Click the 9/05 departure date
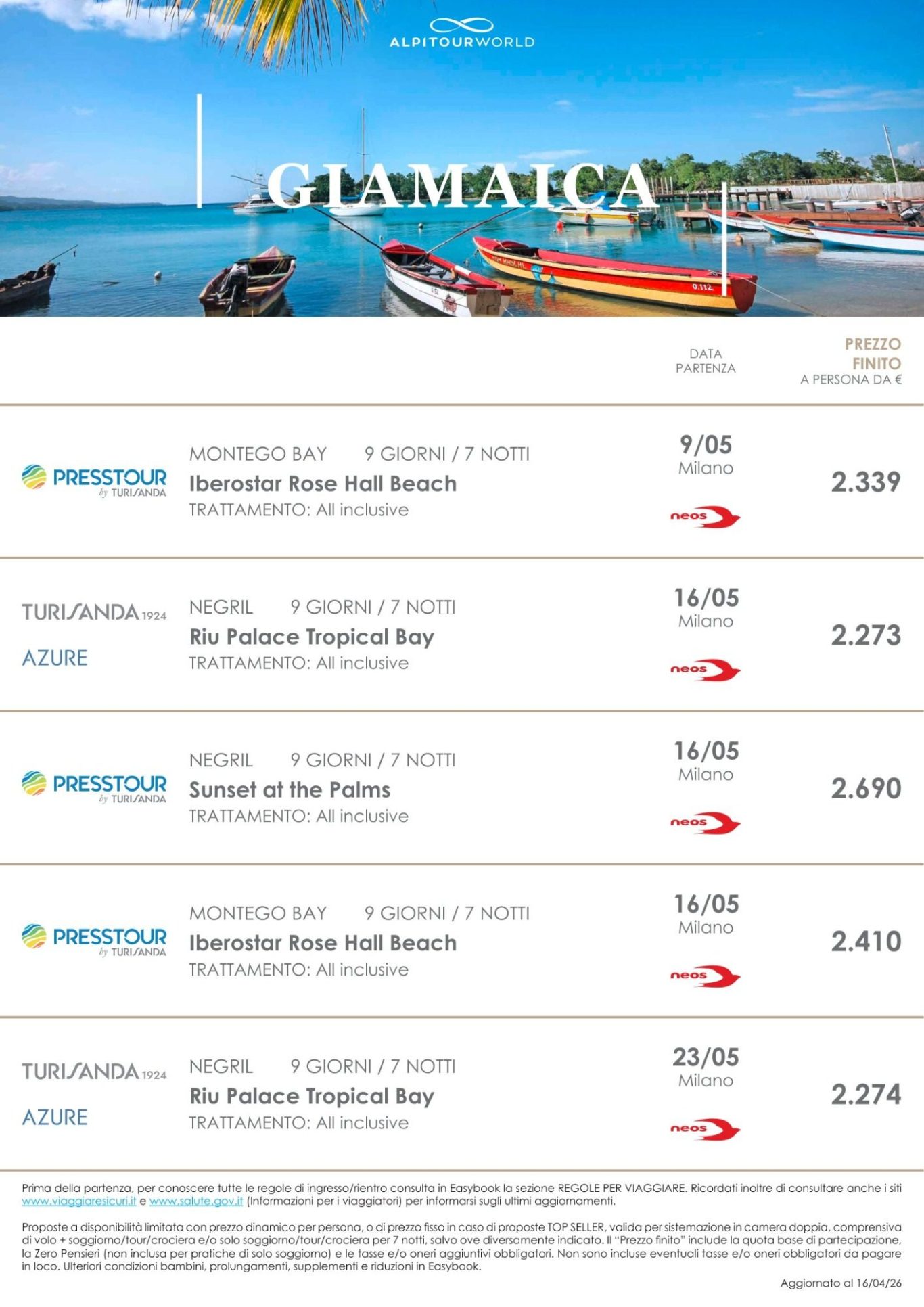Screen dimensions: 924x1307 [x=706, y=444]
